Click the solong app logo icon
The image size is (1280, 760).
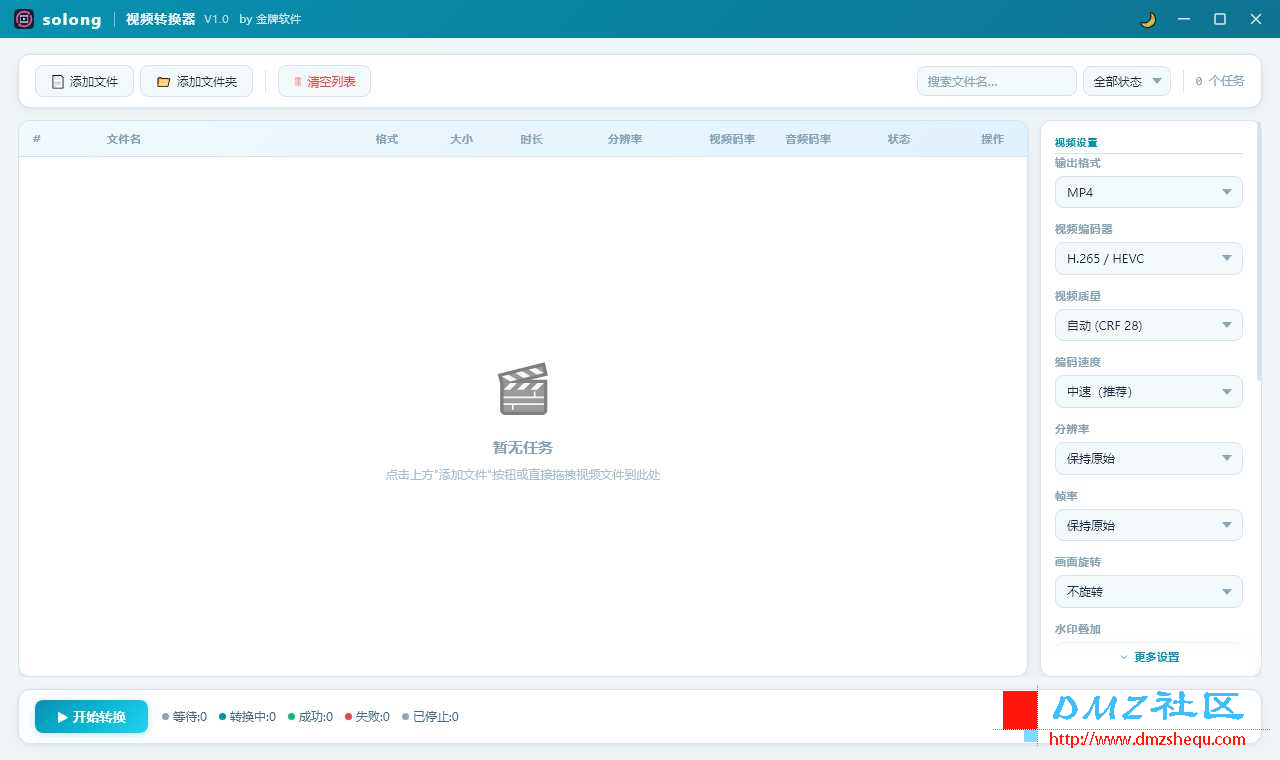tap(24, 19)
